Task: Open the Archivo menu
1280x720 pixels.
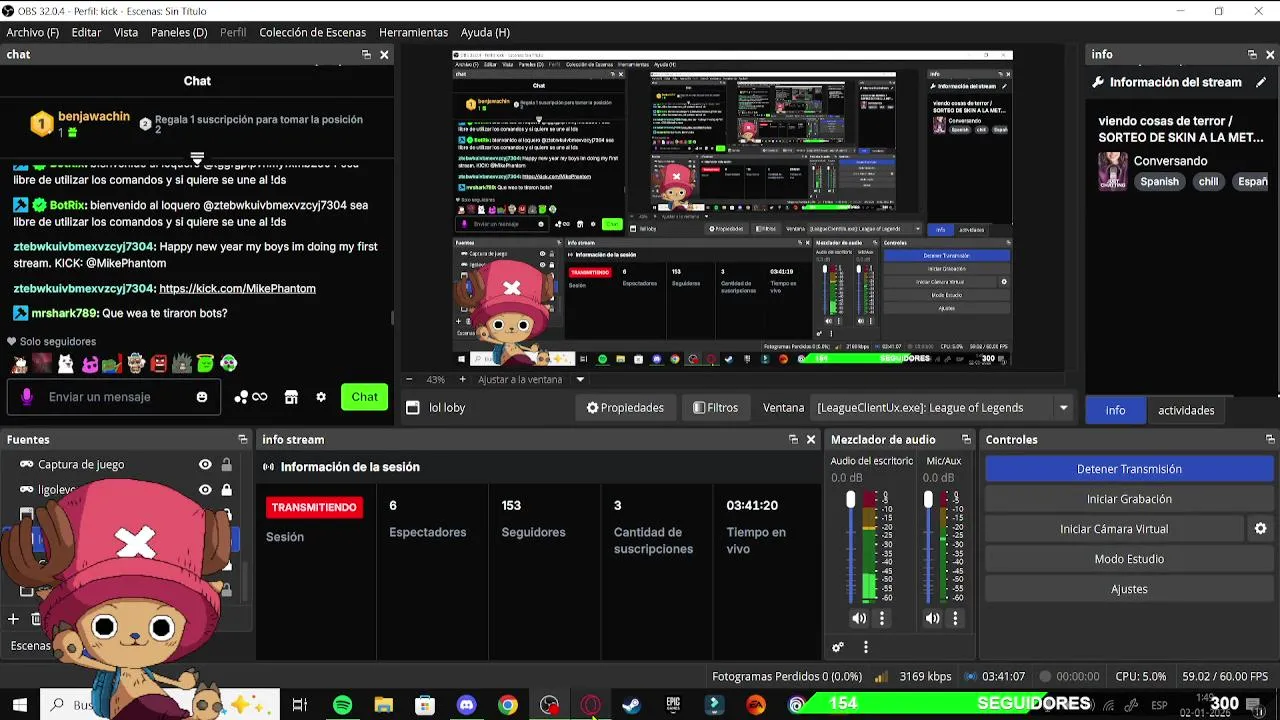Action: (33, 32)
